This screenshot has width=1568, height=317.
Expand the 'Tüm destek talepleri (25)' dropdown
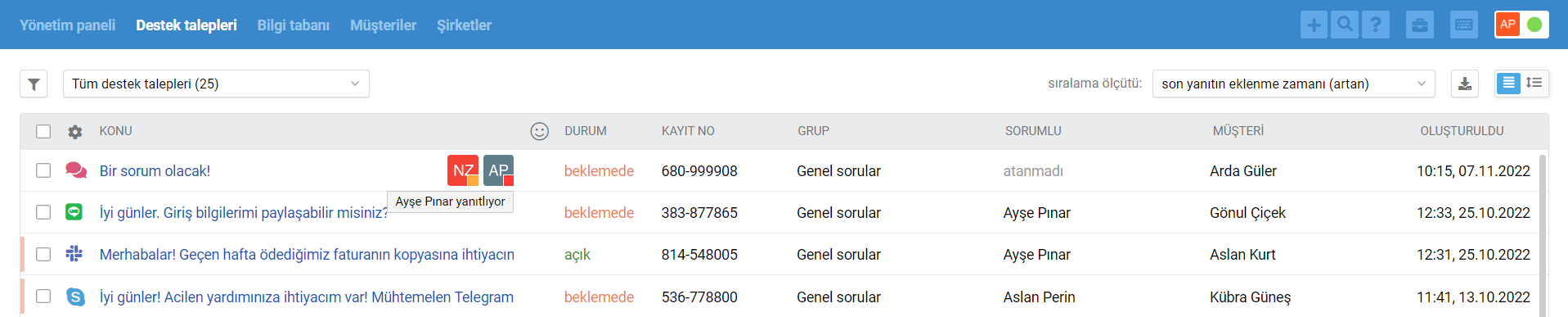(x=216, y=84)
